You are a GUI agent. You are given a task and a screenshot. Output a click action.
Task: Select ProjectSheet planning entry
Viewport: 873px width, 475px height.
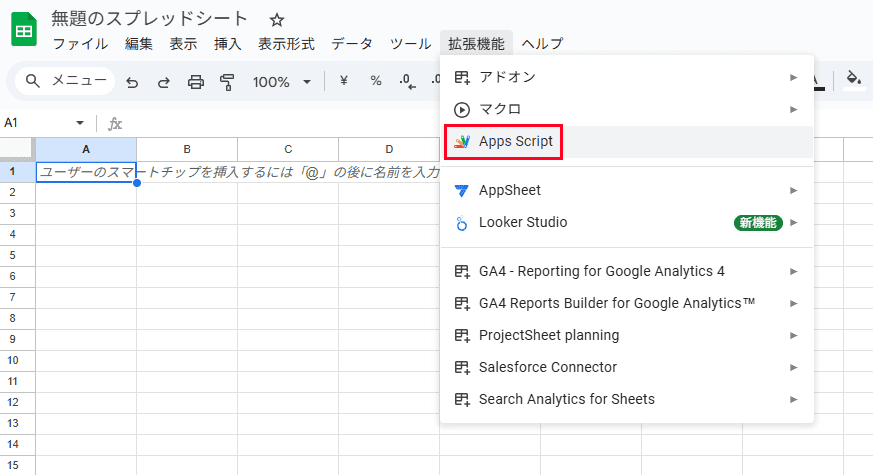pos(627,335)
